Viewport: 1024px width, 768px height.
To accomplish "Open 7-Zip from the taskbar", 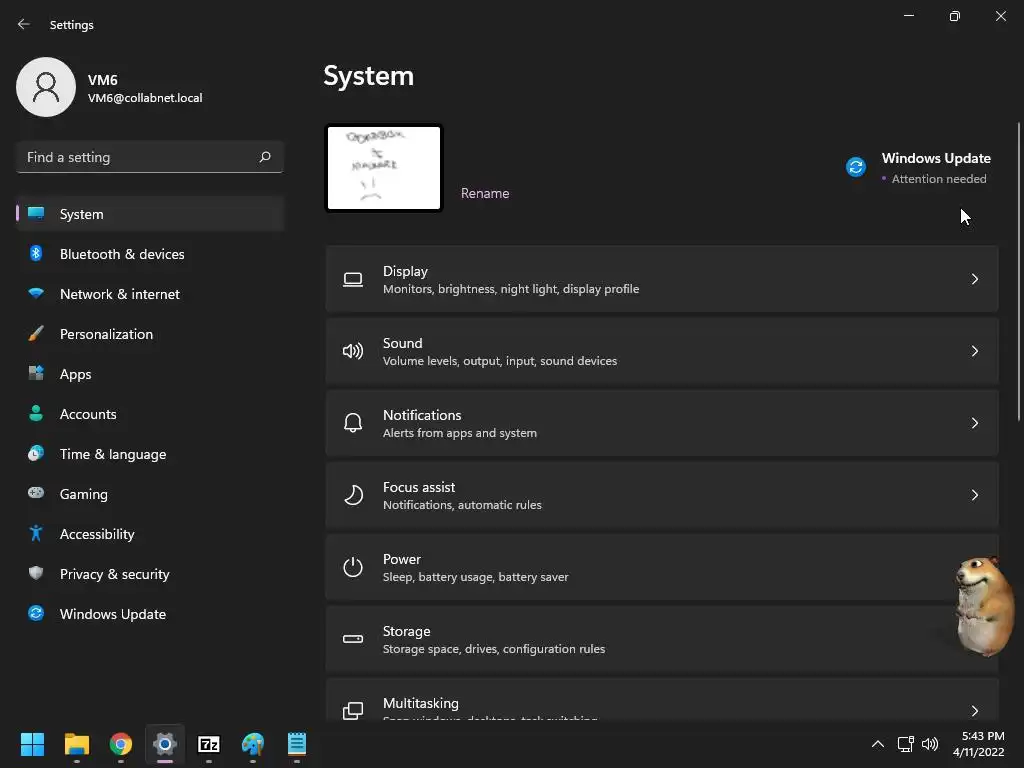I will pos(208,744).
